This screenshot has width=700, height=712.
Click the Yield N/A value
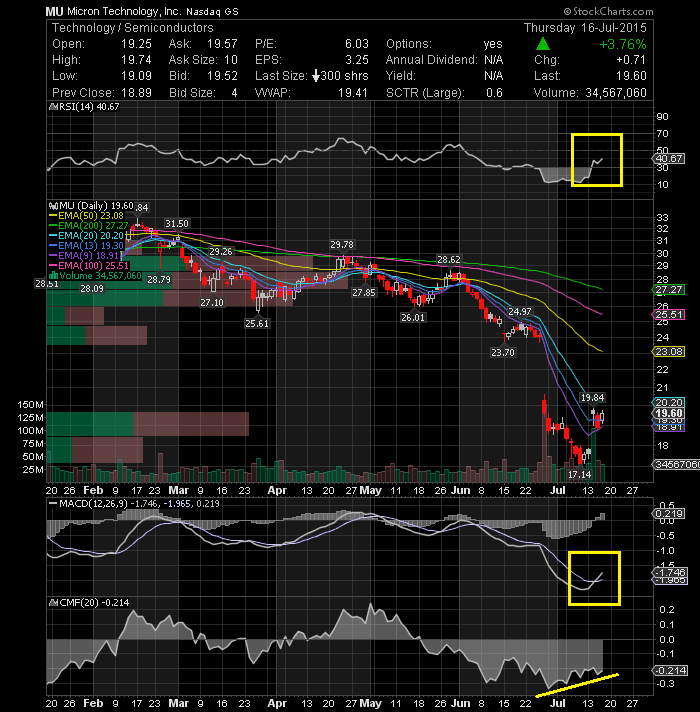tap(493, 76)
